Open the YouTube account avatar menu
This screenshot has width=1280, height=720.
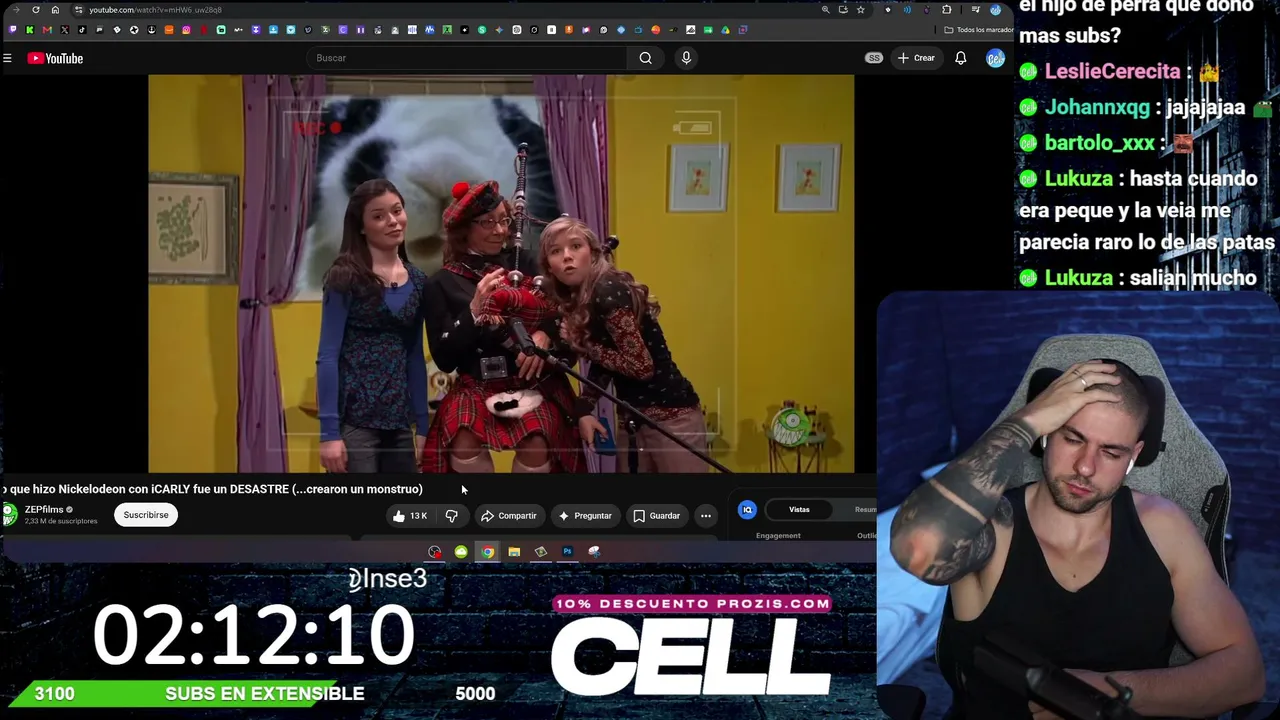(x=995, y=58)
